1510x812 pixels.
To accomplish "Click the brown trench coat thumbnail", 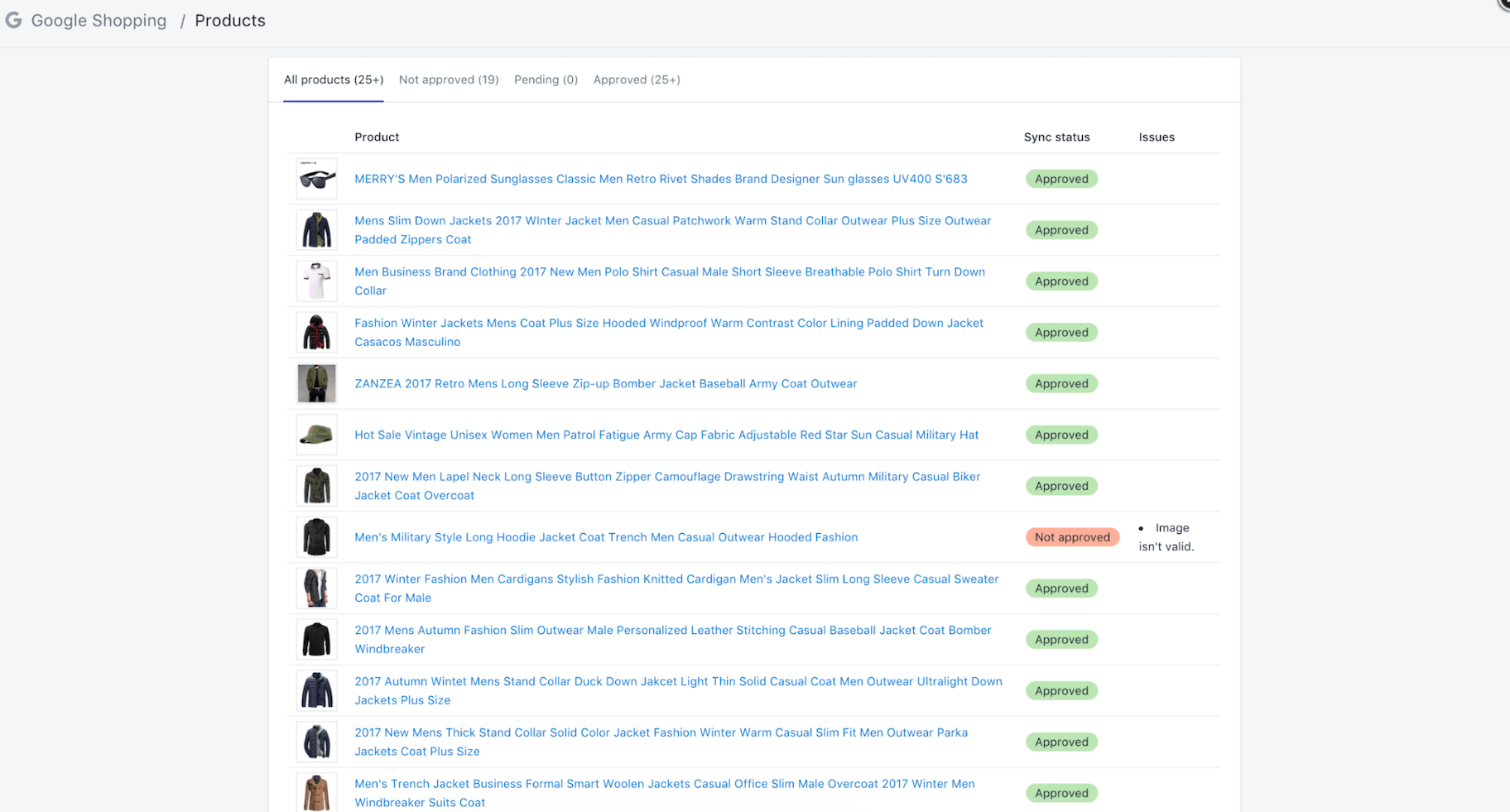I will tap(316, 792).
